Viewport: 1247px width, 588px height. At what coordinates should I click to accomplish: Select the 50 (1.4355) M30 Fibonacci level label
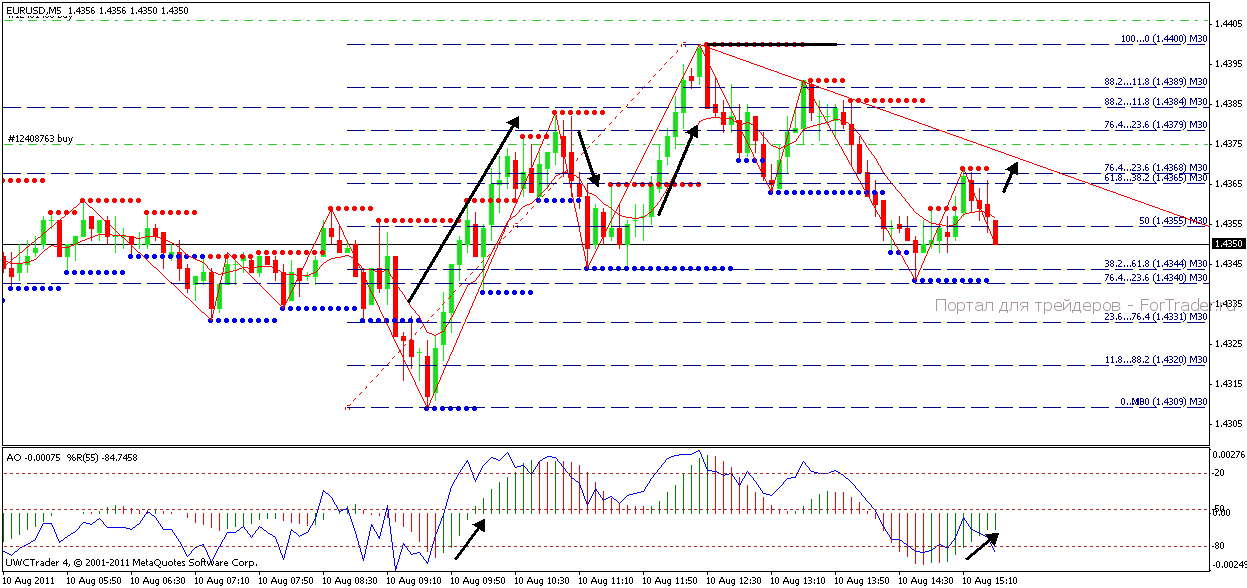point(1174,221)
